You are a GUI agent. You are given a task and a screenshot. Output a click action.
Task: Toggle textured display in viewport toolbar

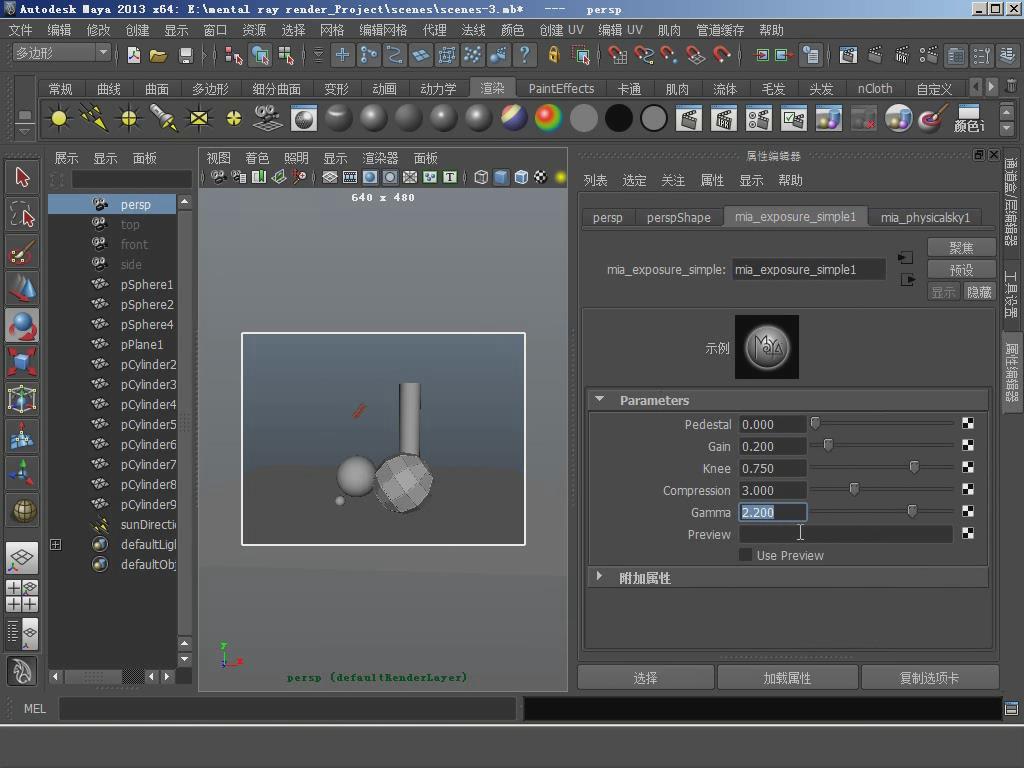click(540, 177)
